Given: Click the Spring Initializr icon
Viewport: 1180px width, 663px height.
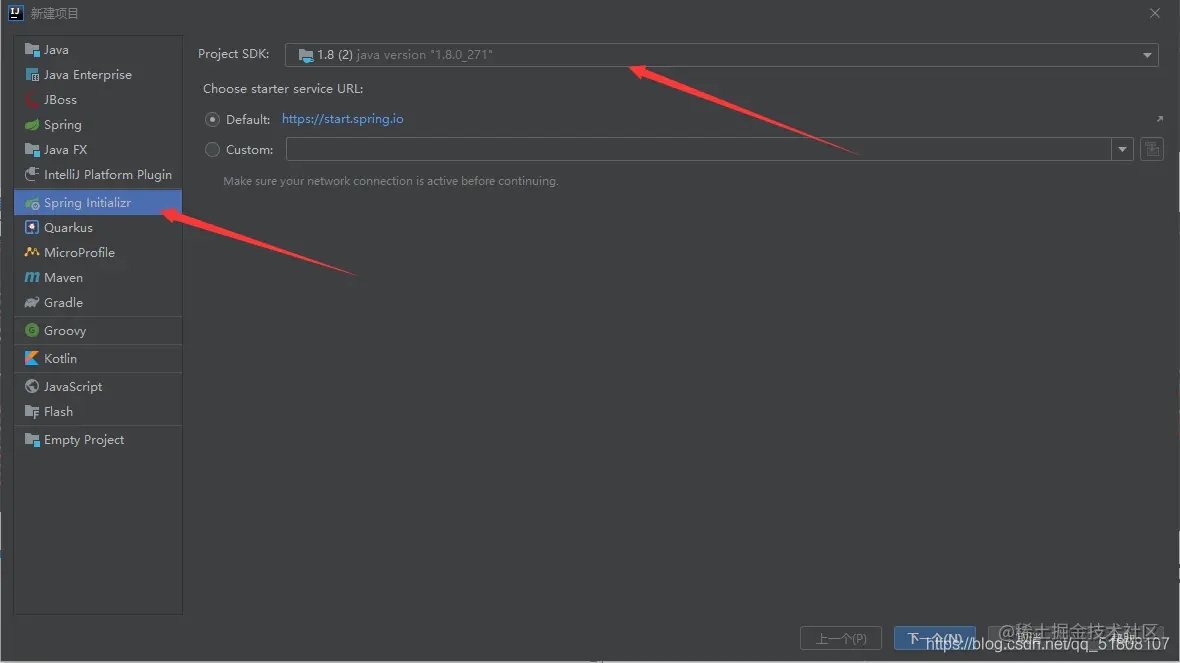Looking at the screenshot, I should [32, 202].
